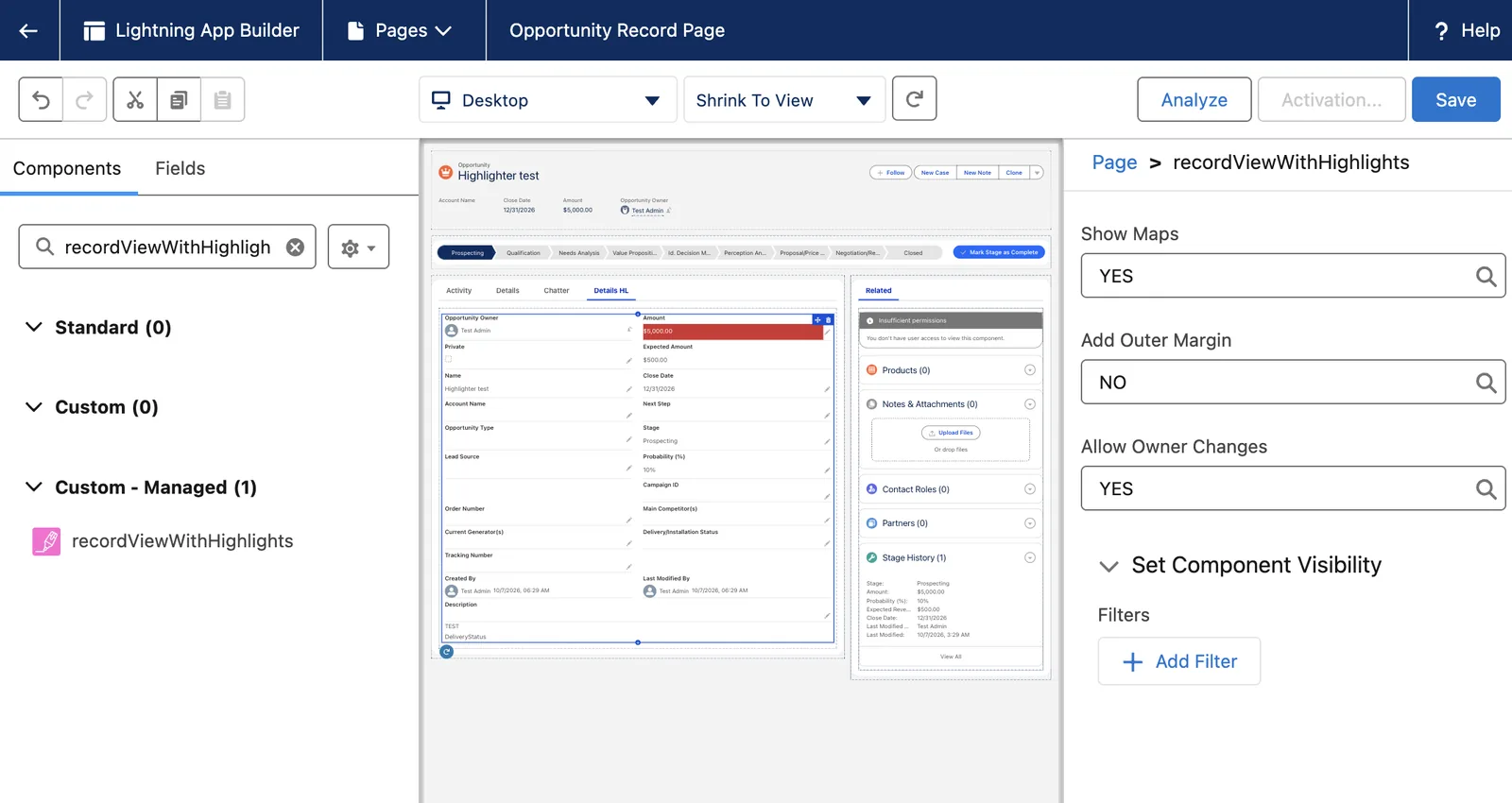1512x803 pixels.
Task: Delete the selected component with trash icon
Action: 829,320
